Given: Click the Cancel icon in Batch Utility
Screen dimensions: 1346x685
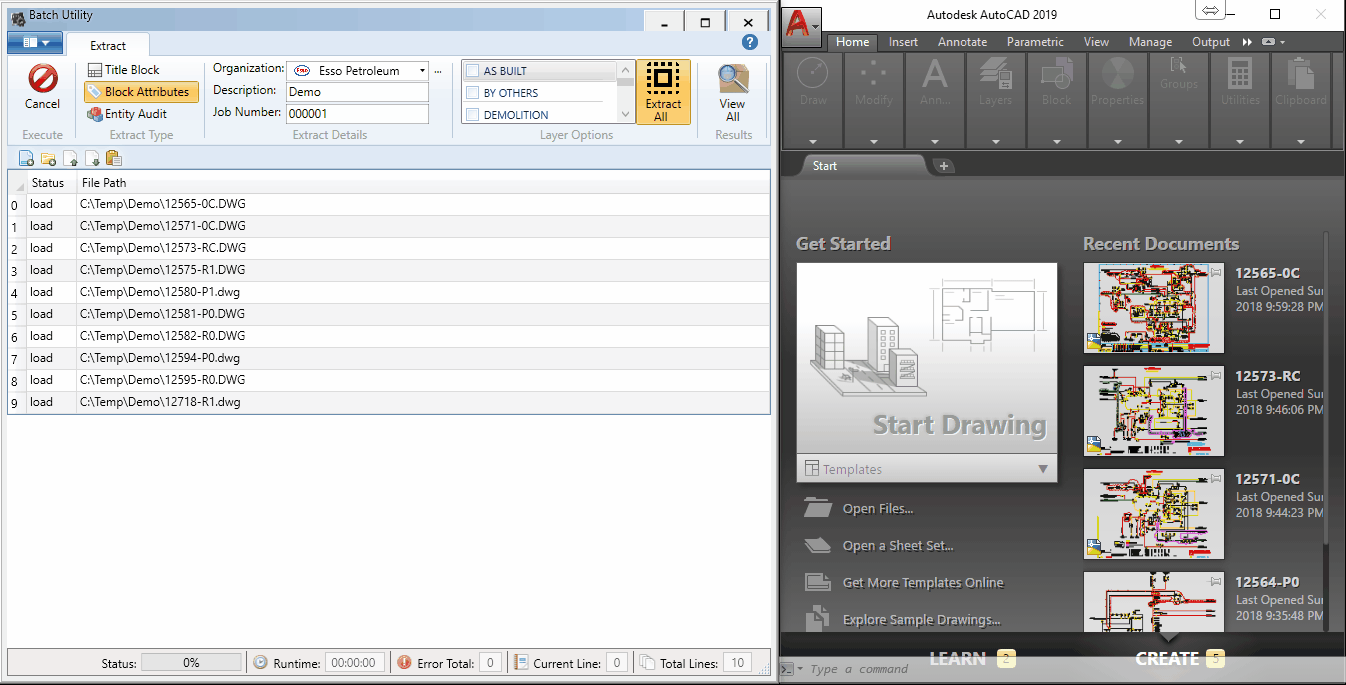Looking at the screenshot, I should [x=42, y=79].
